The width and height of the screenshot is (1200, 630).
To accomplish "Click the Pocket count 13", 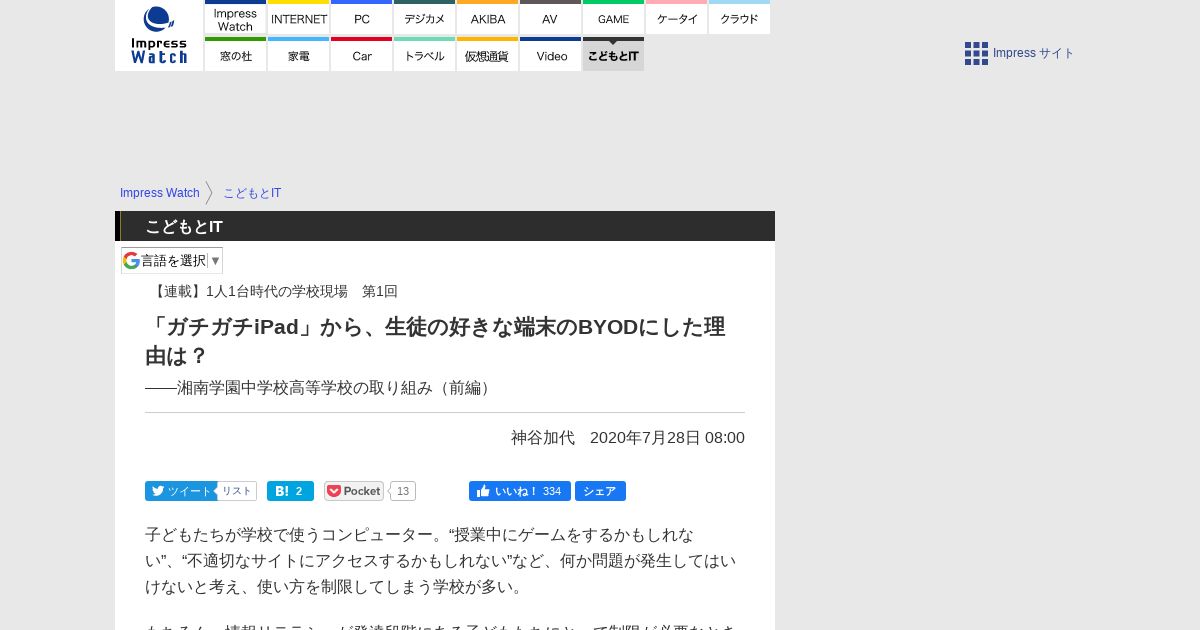I will tap(403, 491).
